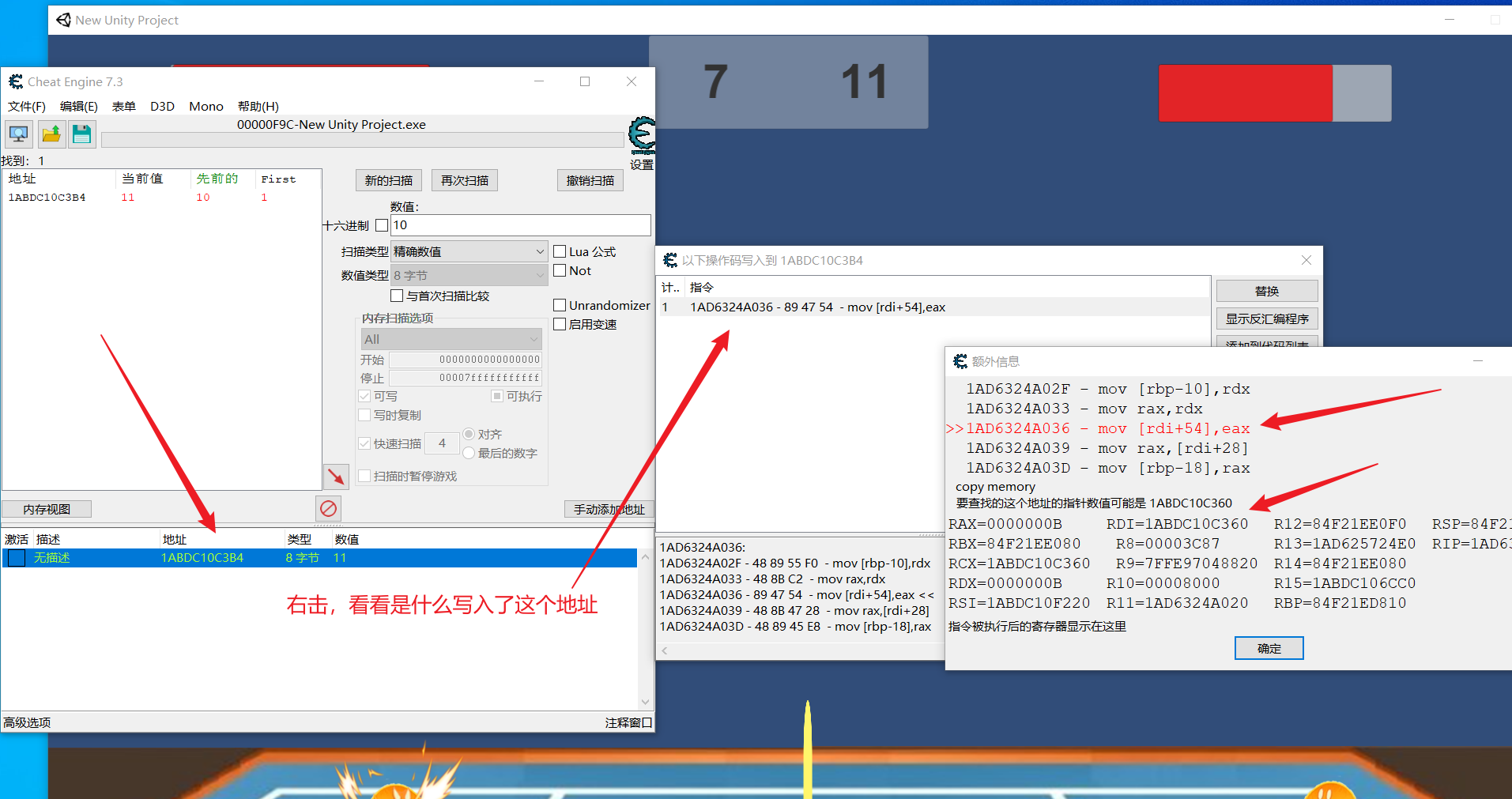Image resolution: width=1512 pixels, height=799 pixels.
Task: Select instruction row mov [rdi+54],eax
Action: pyautogui.click(x=933, y=307)
